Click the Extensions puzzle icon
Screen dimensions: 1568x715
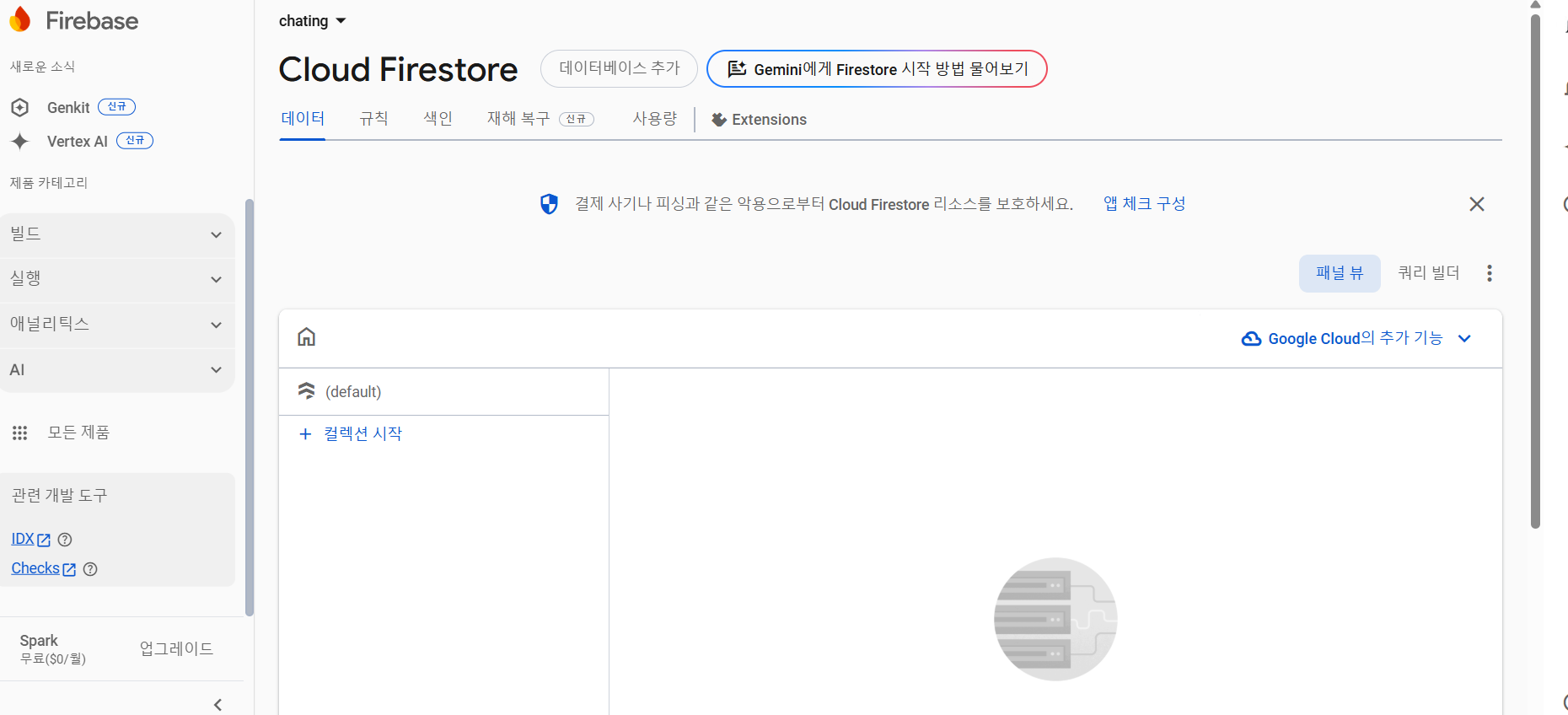coord(719,120)
